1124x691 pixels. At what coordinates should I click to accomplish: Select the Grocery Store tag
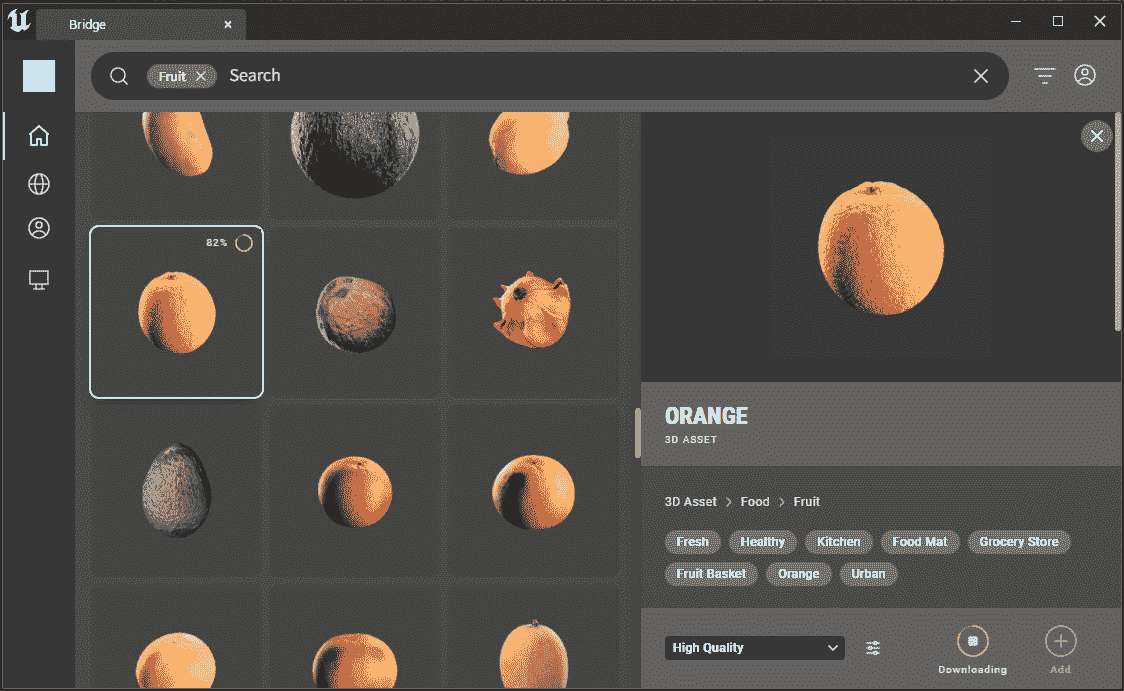[1019, 541]
